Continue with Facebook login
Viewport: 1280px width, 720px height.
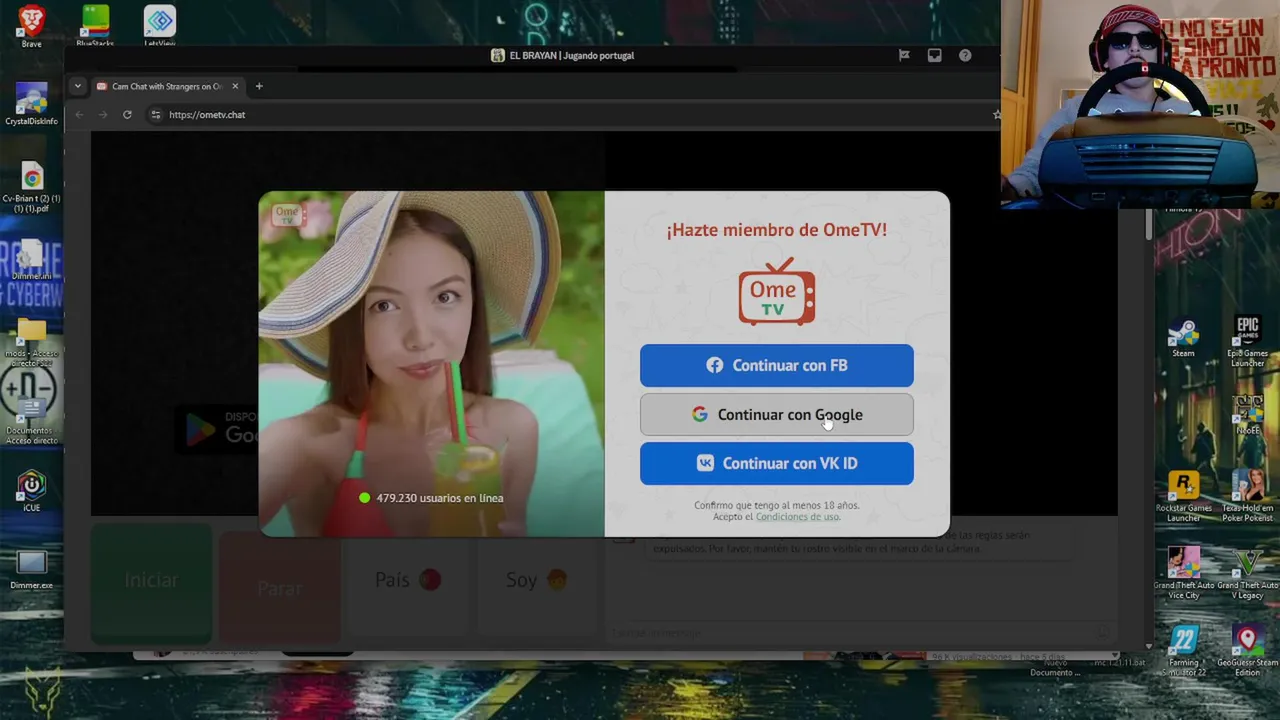click(x=777, y=365)
